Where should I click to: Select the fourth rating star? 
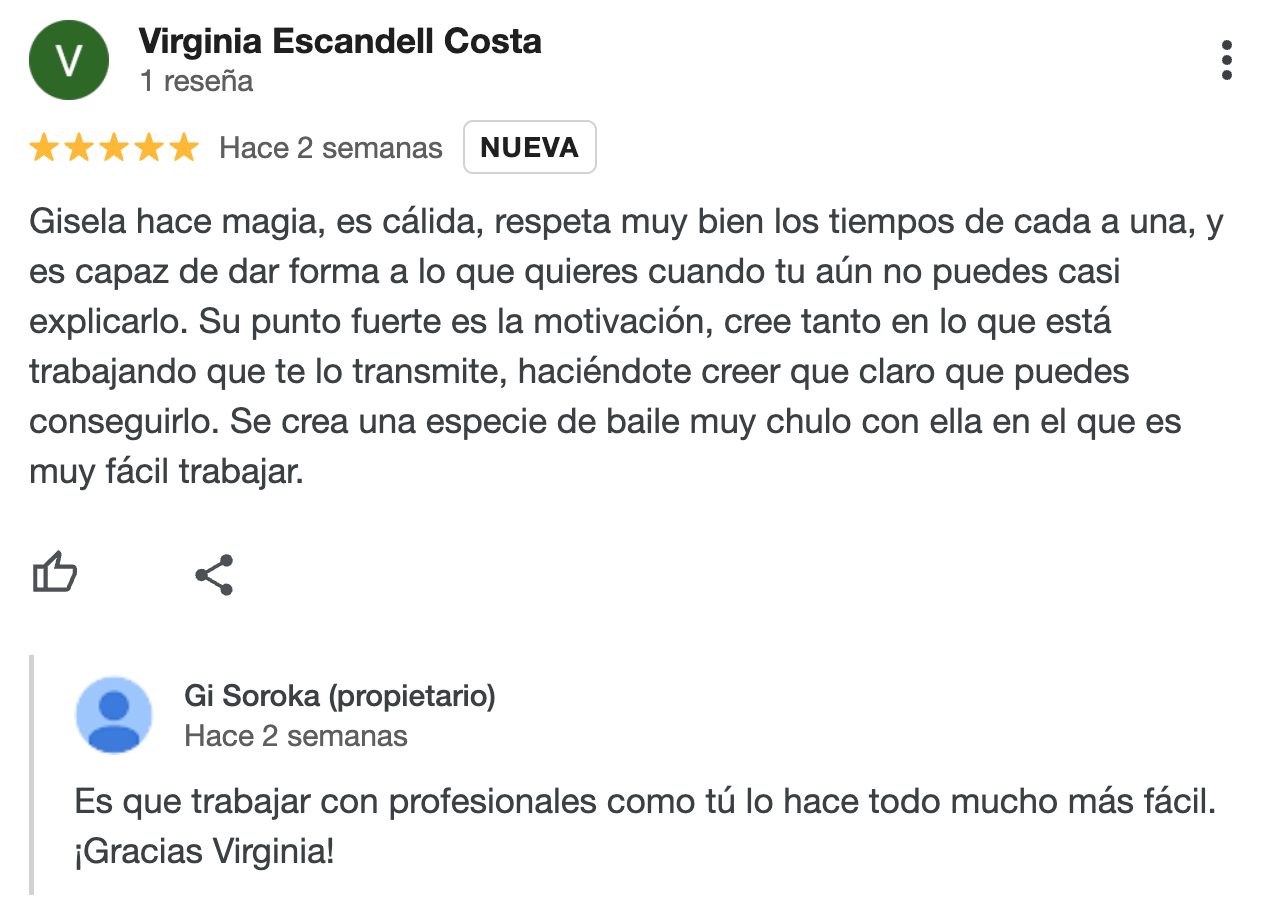(x=149, y=148)
